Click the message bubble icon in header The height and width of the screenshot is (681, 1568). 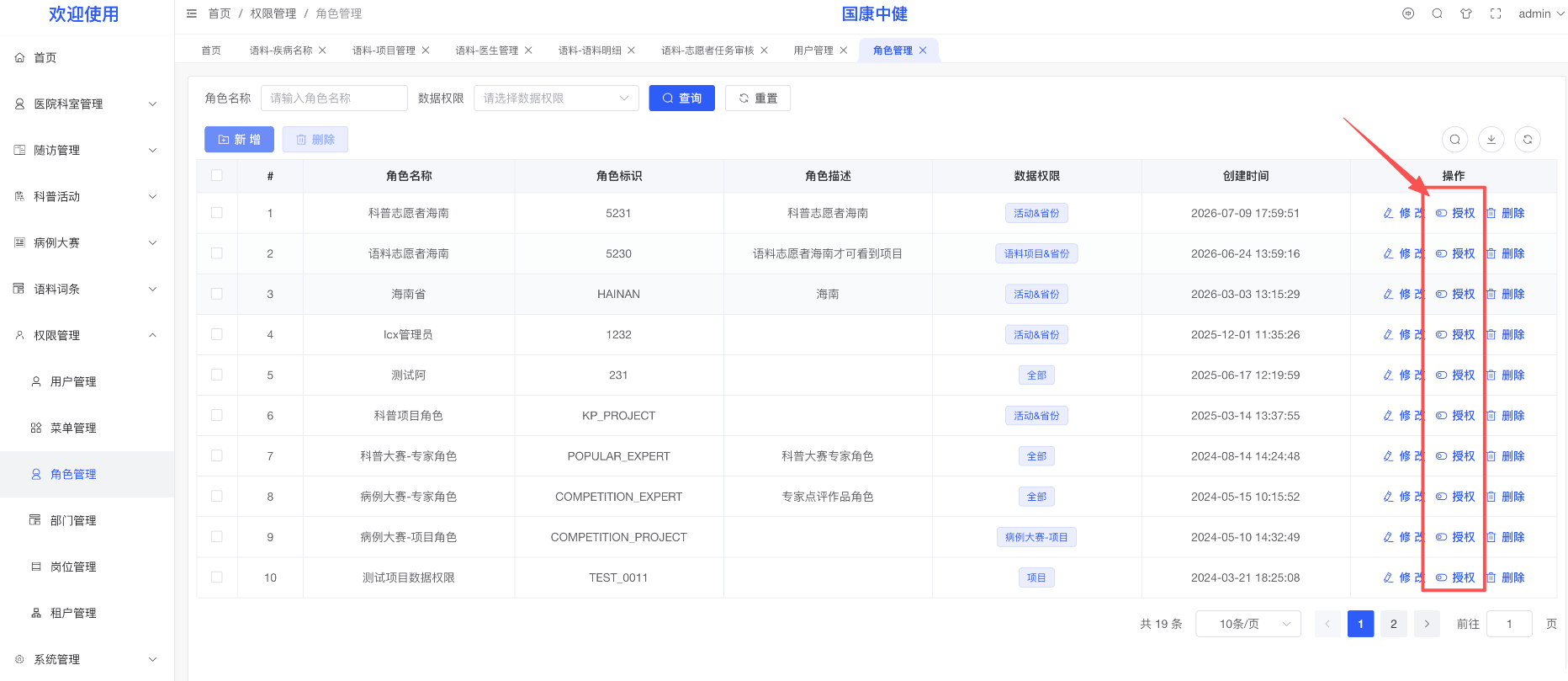1408,13
